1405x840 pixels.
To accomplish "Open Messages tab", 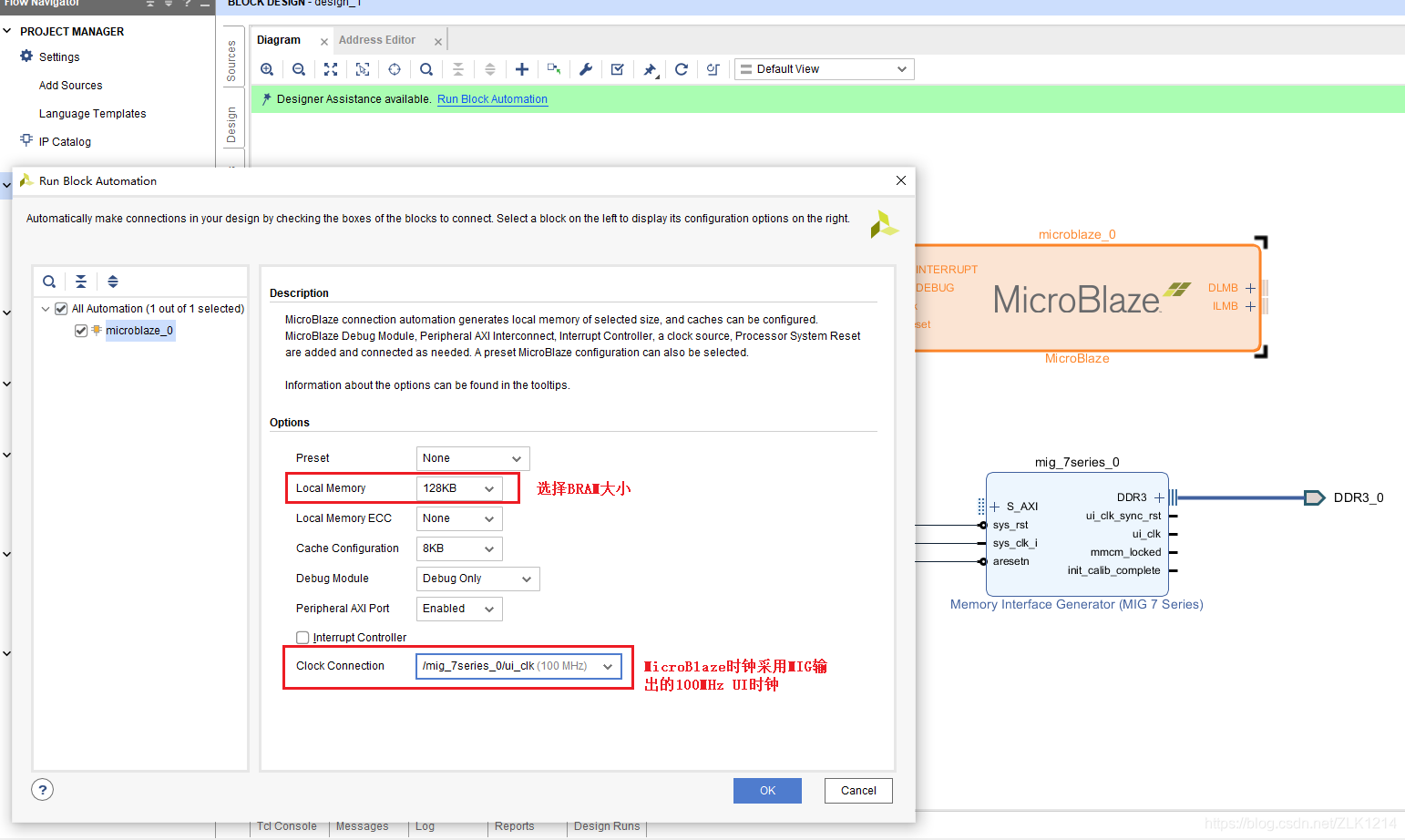I will pos(362,826).
